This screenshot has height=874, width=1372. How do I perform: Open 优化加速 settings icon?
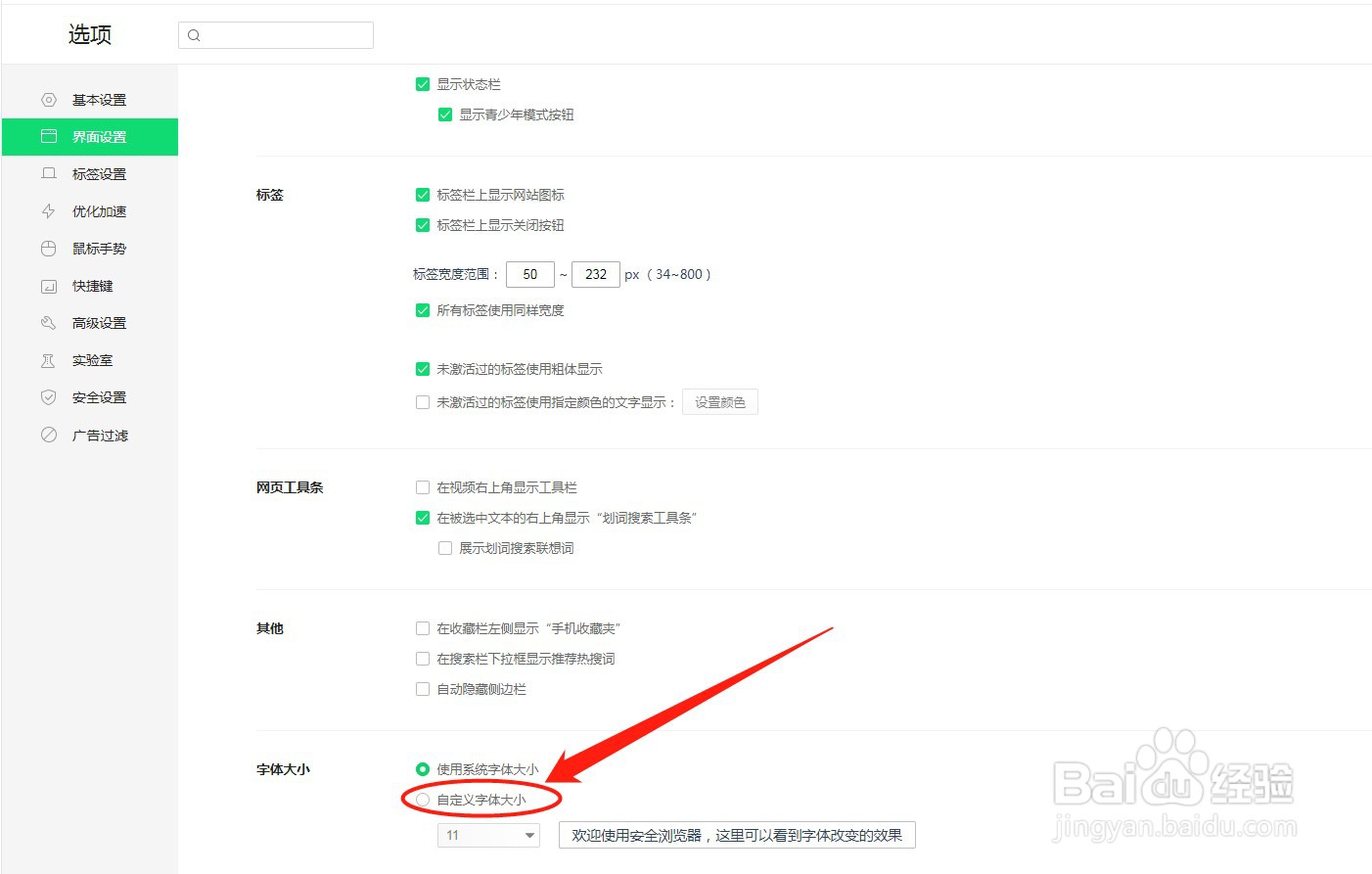(49, 210)
